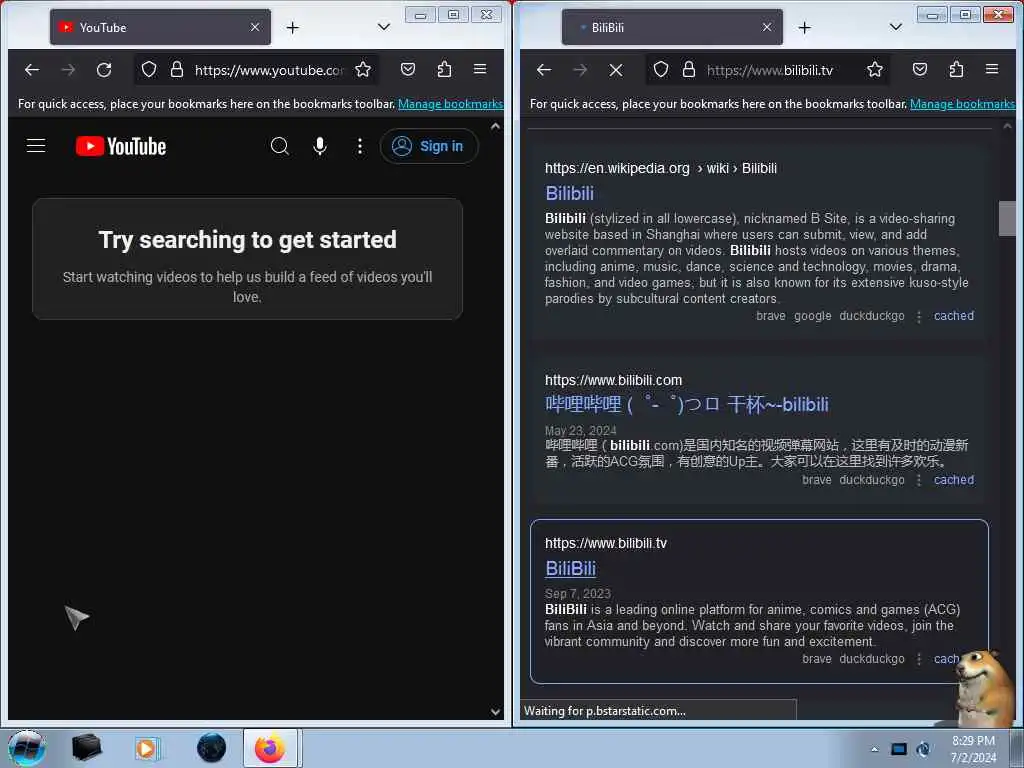Image resolution: width=1024 pixels, height=768 pixels.
Task: Click the BiliBili window scrollbar thumb
Action: coord(1007,218)
